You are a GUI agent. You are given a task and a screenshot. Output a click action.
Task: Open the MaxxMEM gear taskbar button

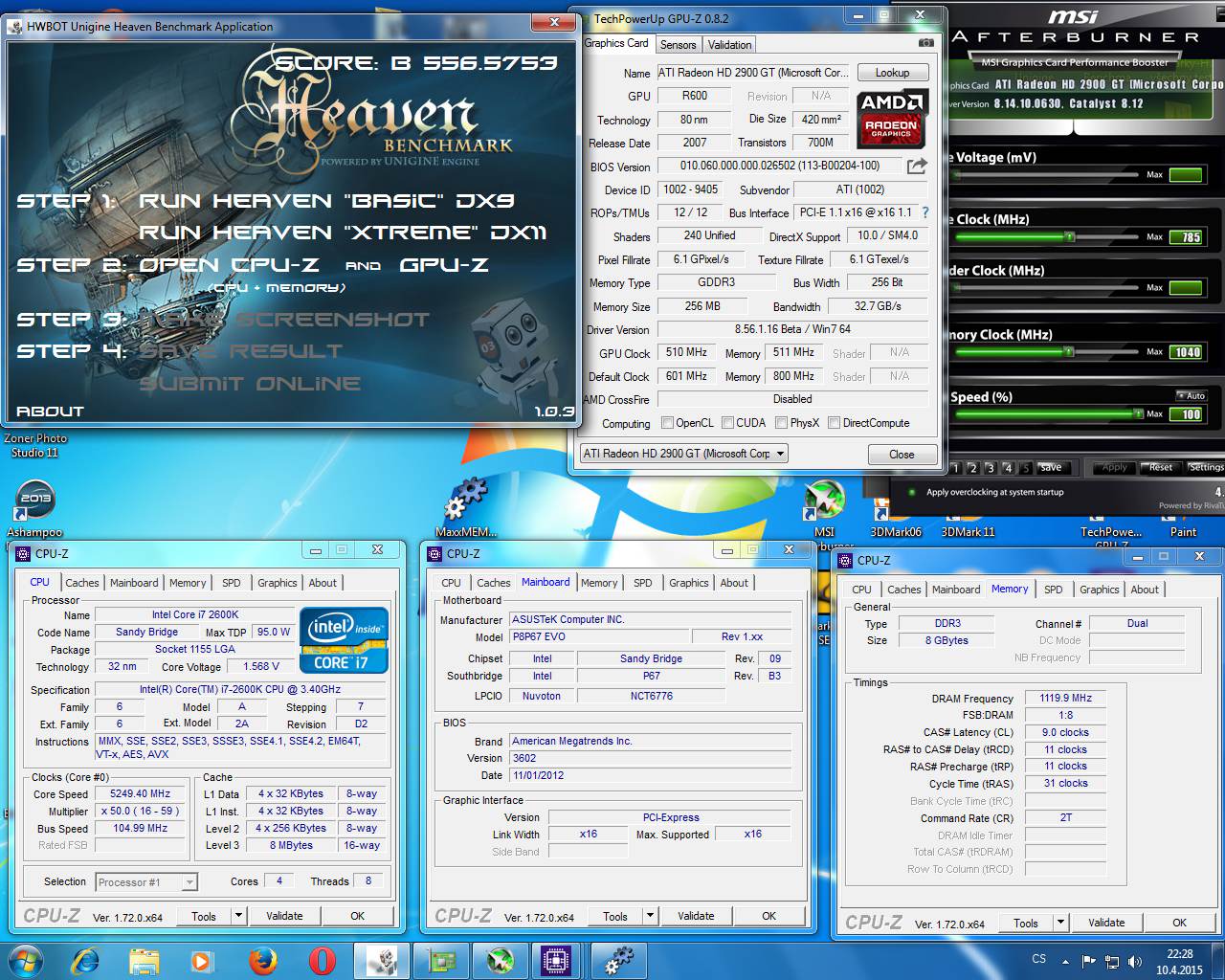click(618, 960)
